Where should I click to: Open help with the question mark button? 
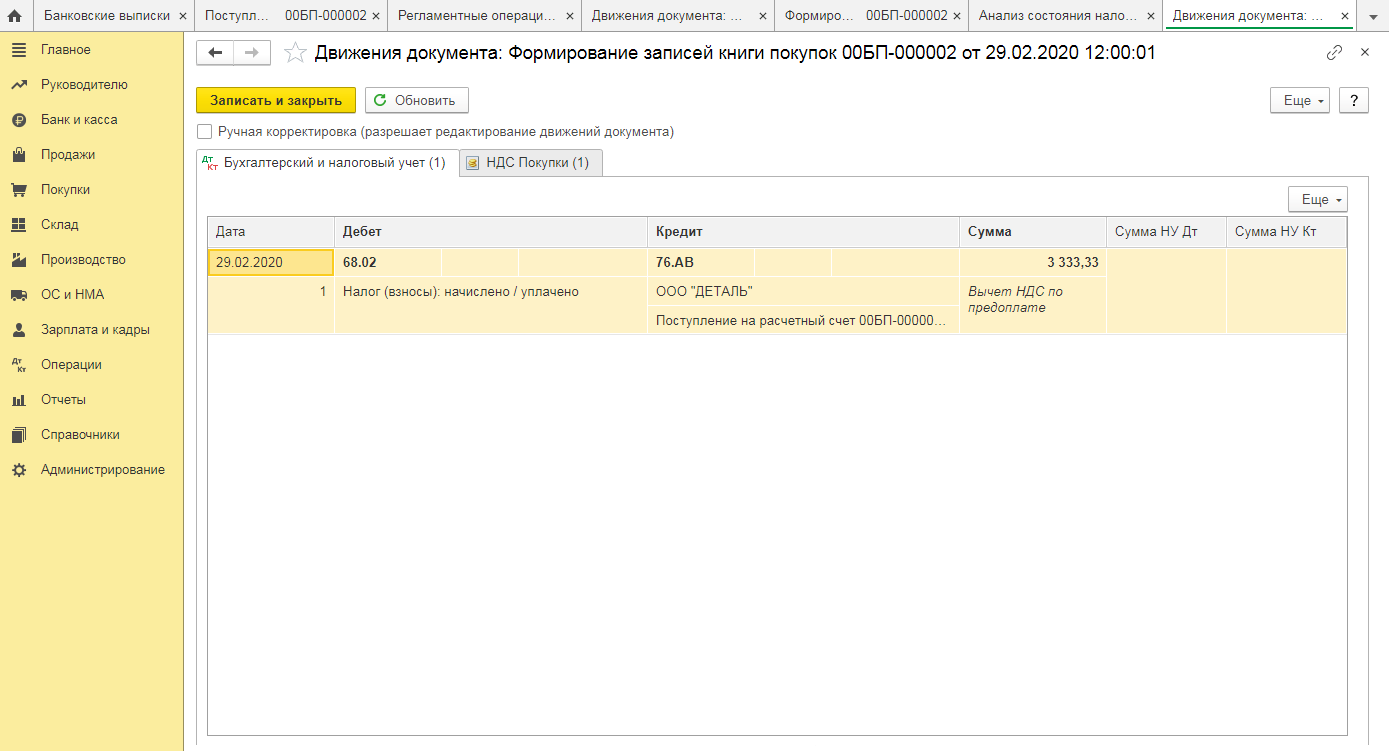coord(1353,100)
